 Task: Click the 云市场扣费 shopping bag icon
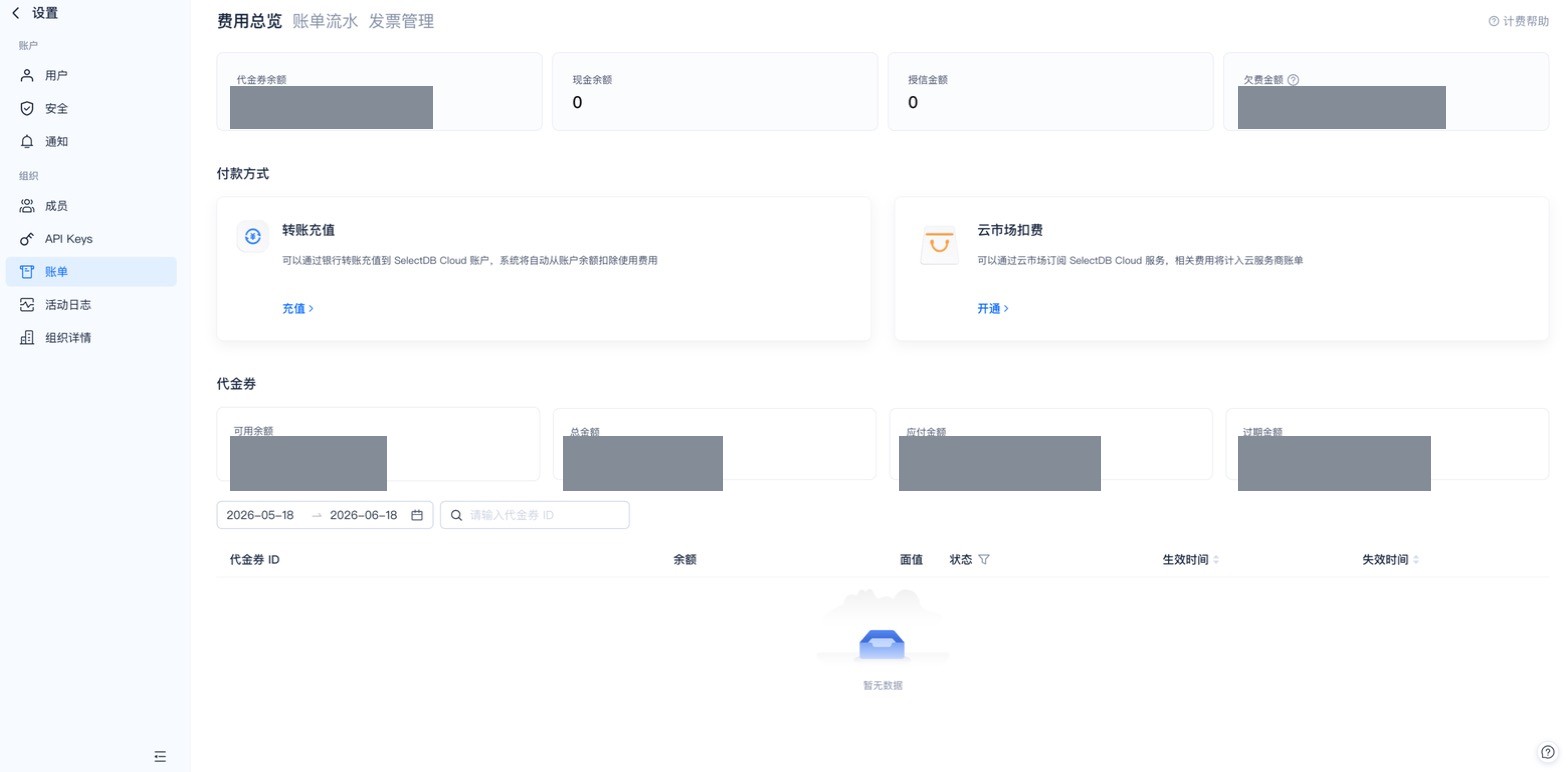(938, 245)
